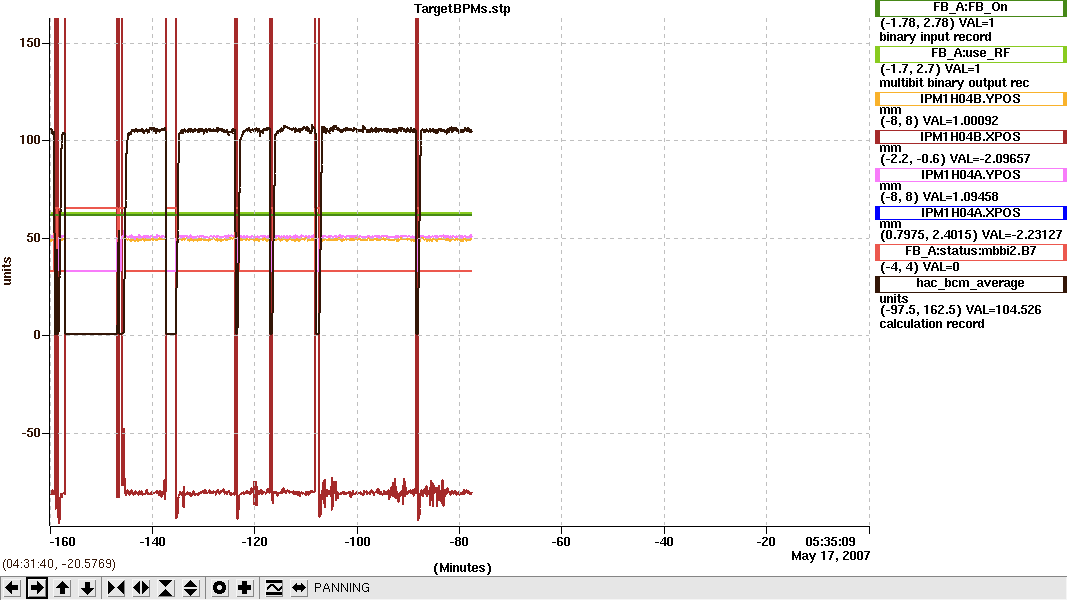Screen dimensions: 1067x600
Task: Select the IPM1H04B.XPOS curve label
Action: pos(970,137)
